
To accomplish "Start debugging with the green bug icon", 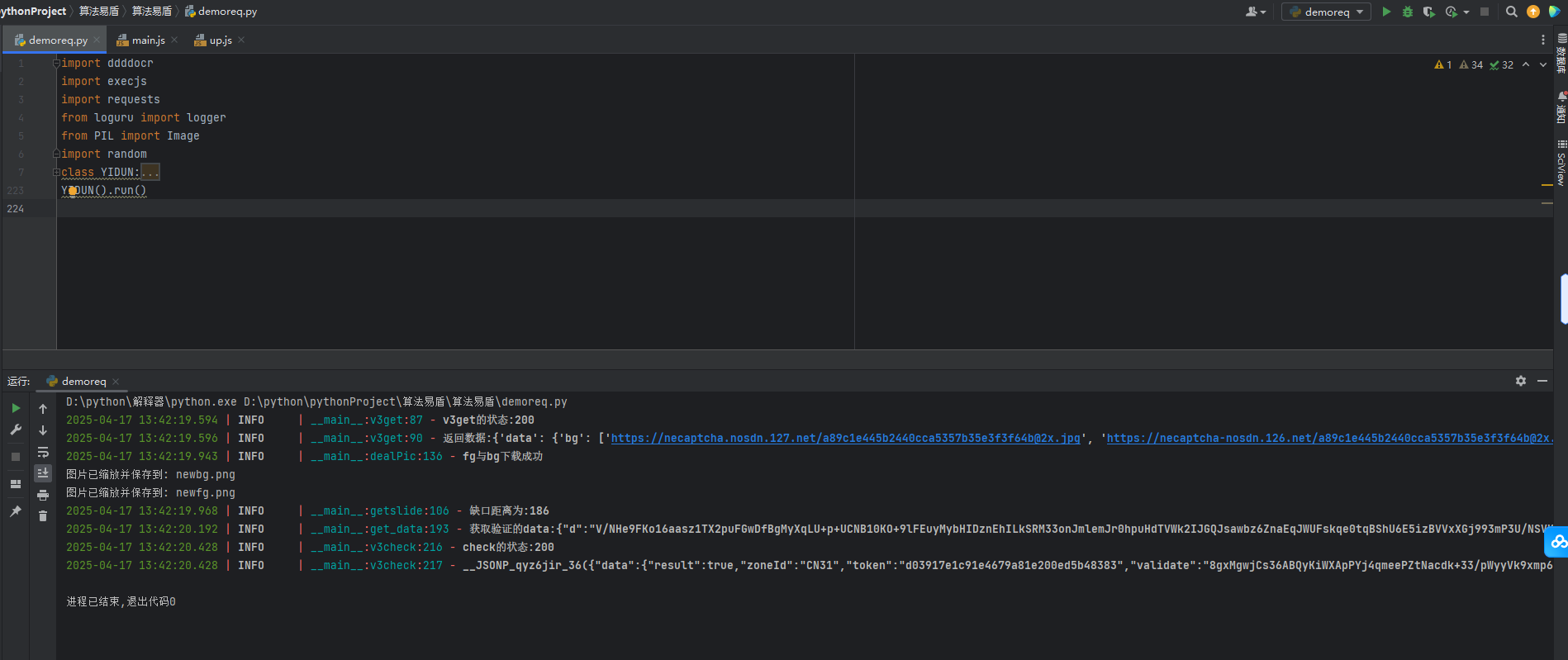I will click(x=1408, y=12).
